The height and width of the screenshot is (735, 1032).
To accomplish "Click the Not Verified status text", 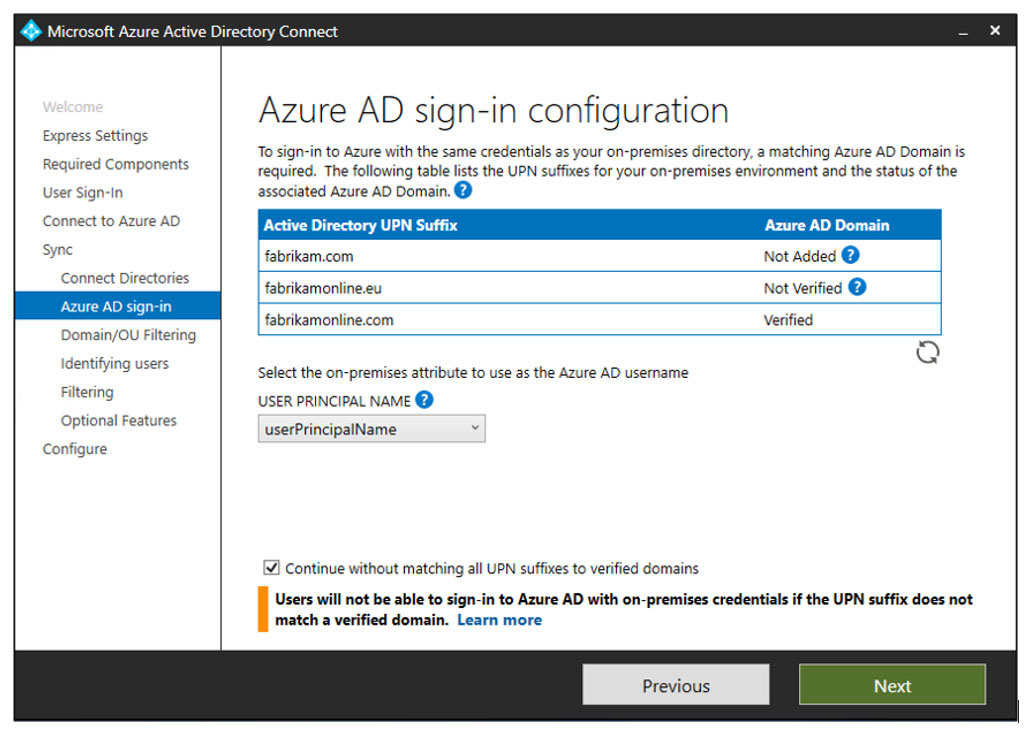I will coord(803,288).
